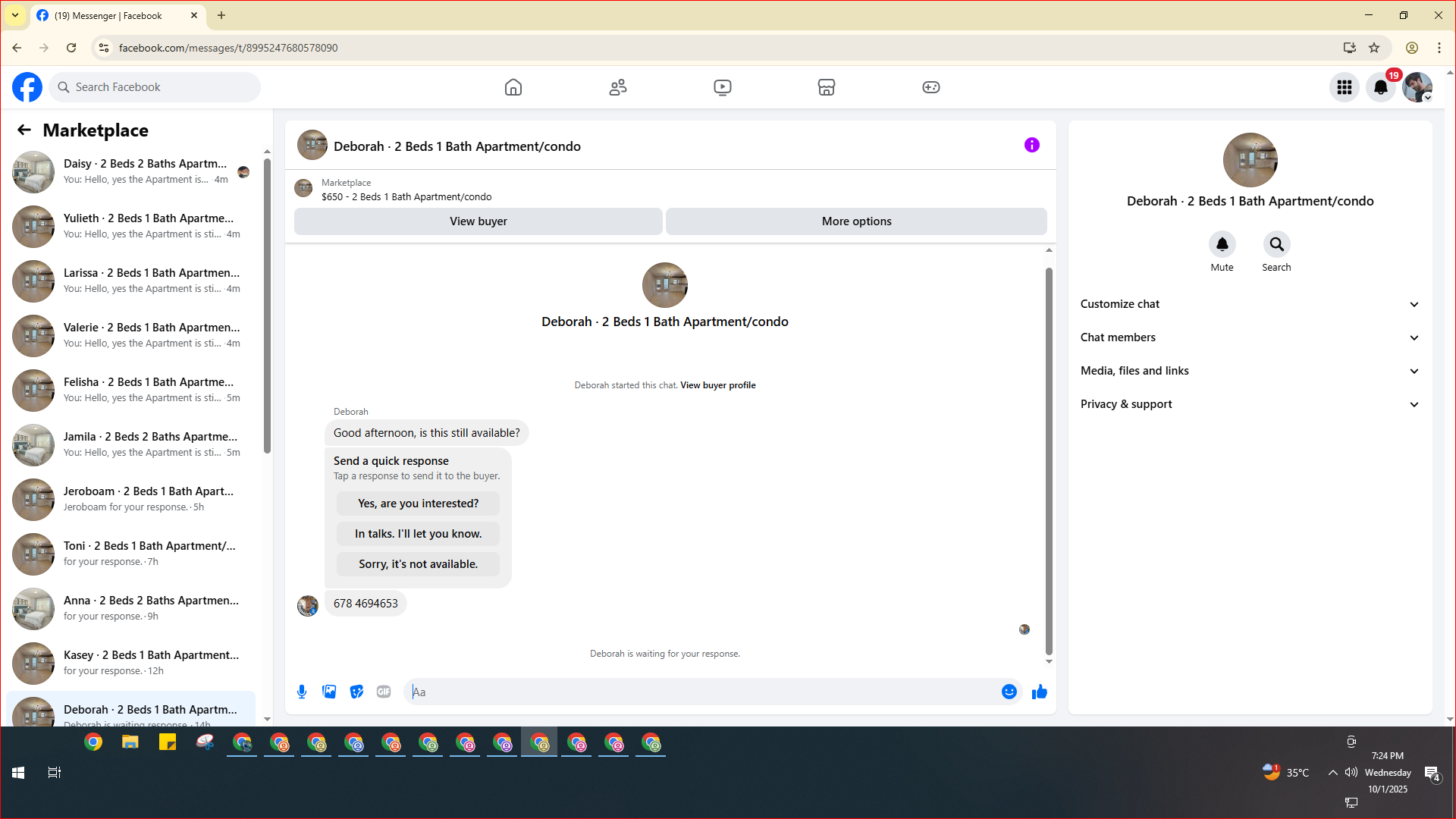Open Facebook Home feed icon
Viewport: 1456px width, 819px height.
(x=513, y=87)
